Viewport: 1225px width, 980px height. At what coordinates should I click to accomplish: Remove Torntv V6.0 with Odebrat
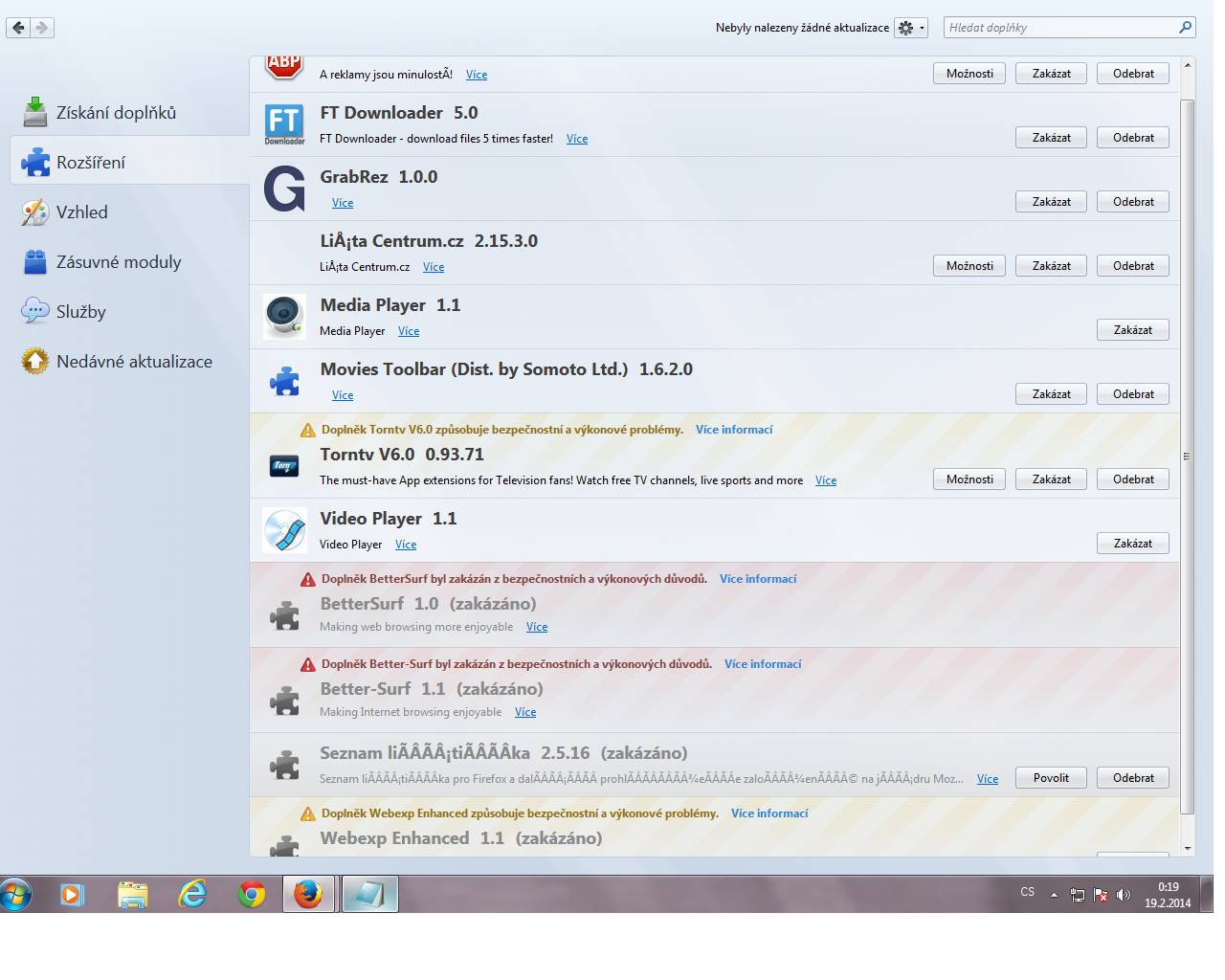[1133, 479]
